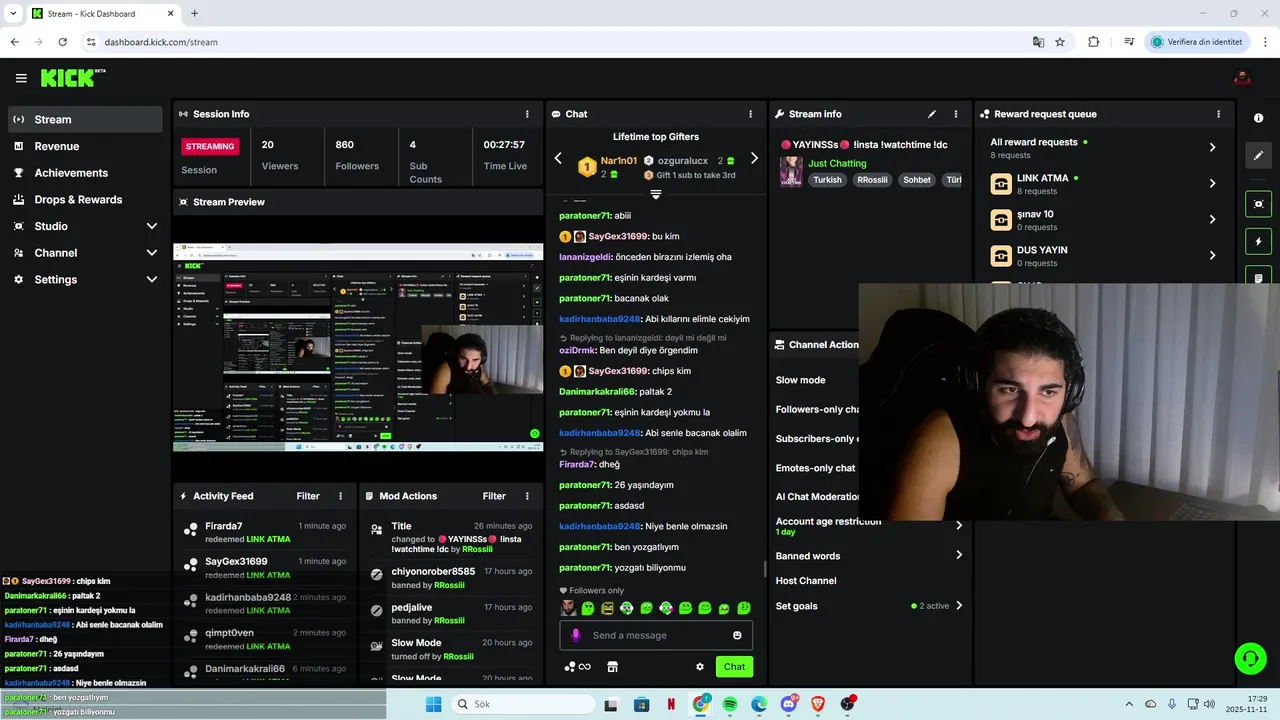Screen dimensions: 1280x720
Task: Open the chat shop icon
Action: click(x=612, y=667)
